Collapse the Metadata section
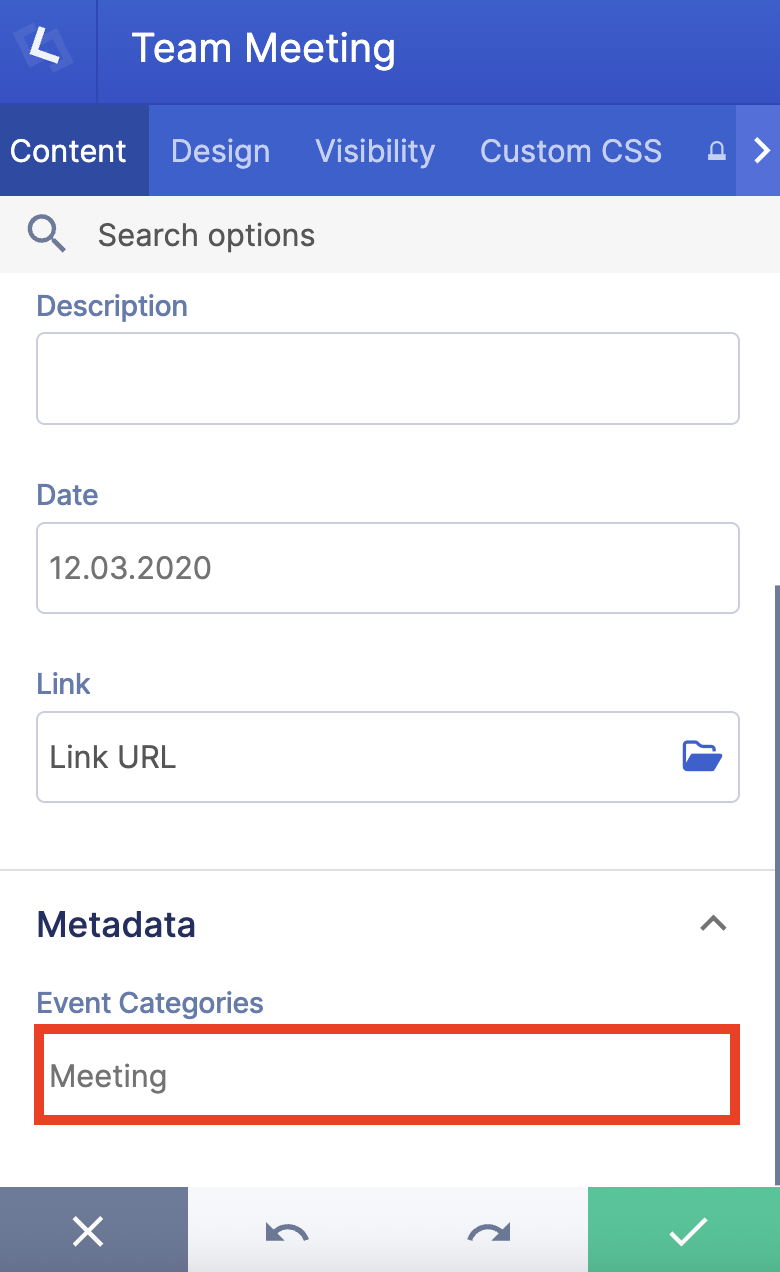The image size is (780, 1272). (x=713, y=924)
